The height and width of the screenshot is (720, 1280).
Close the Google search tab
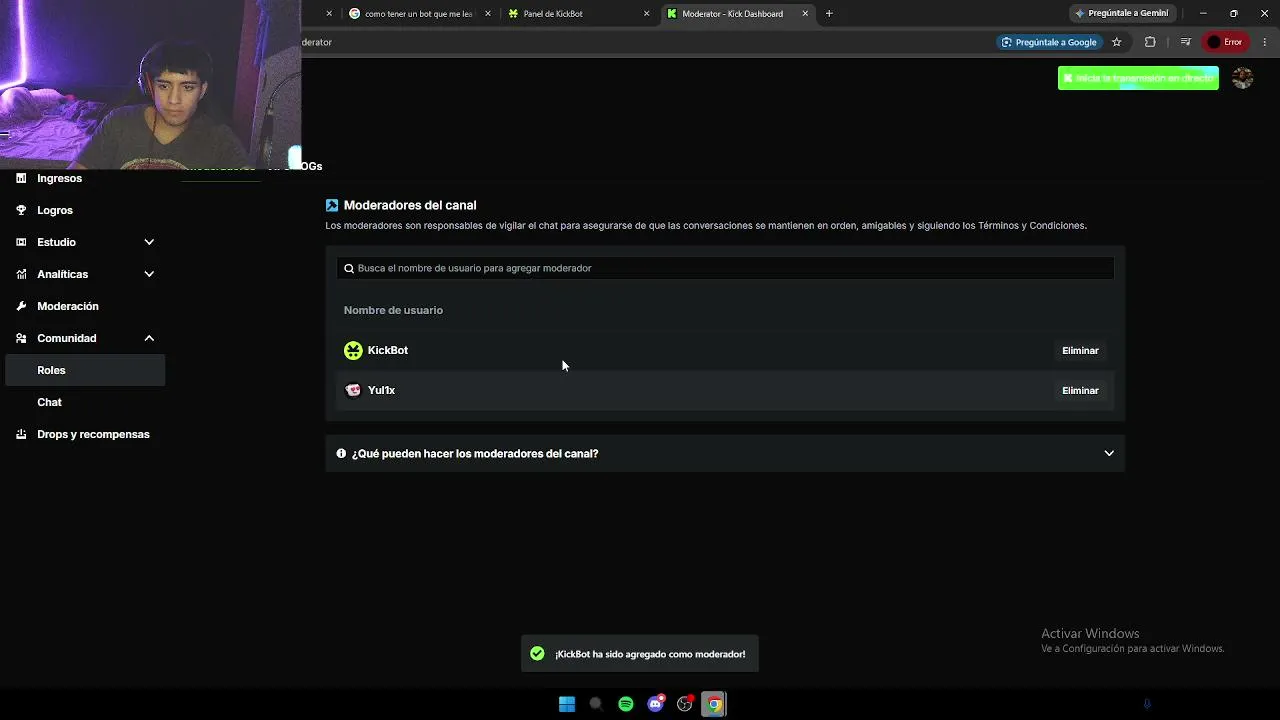coord(488,14)
